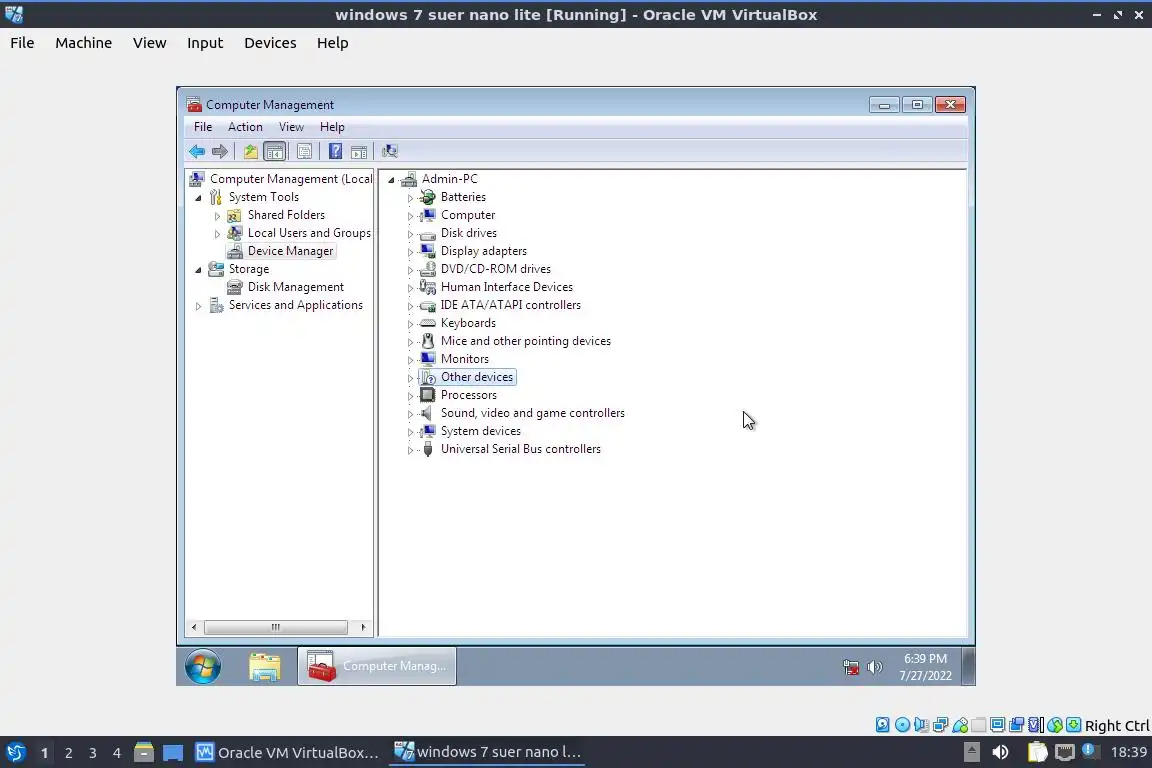
Task: Expand Universal Serial Bus controllers
Action: tap(410, 450)
